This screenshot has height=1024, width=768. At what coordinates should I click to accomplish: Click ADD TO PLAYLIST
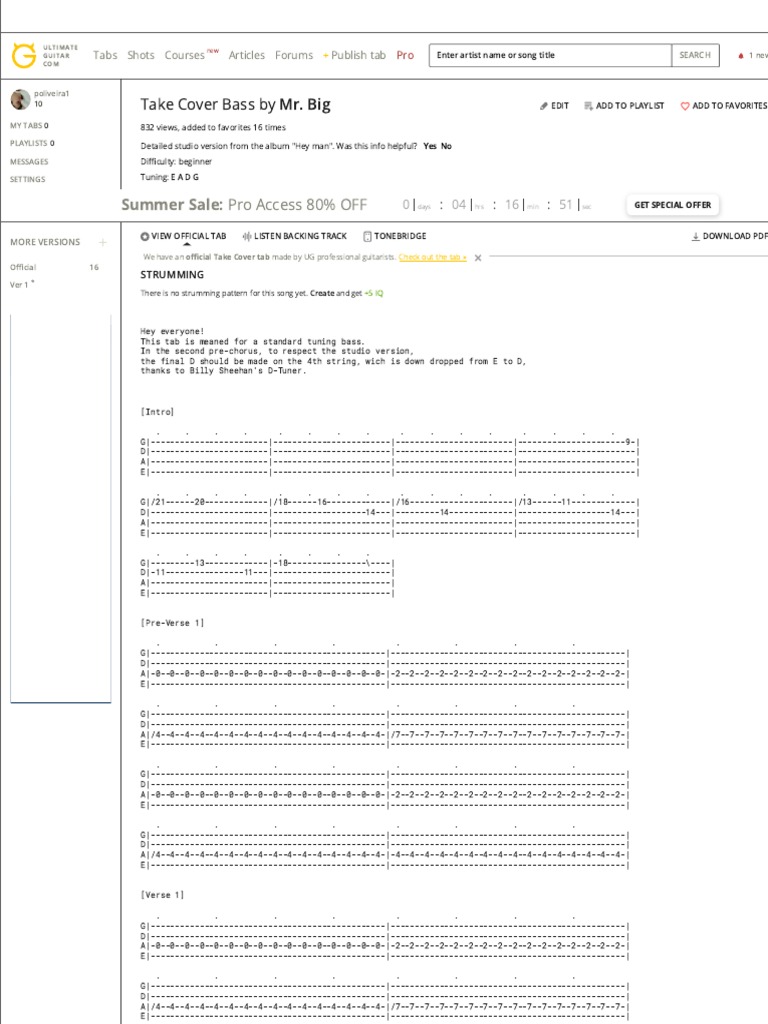pos(624,106)
